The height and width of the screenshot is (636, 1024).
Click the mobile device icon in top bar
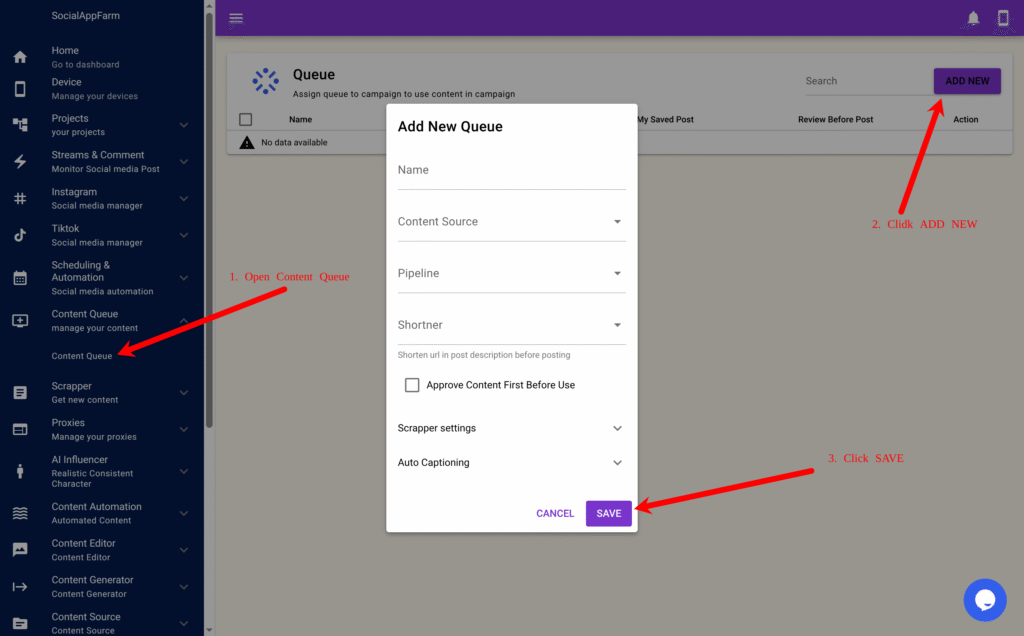coord(1003,19)
